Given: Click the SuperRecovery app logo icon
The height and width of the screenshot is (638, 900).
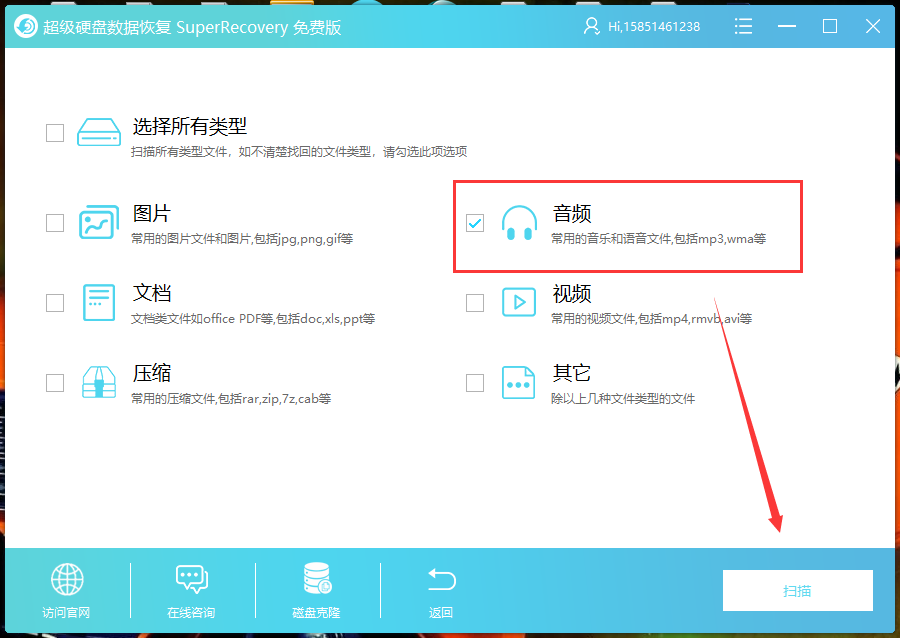Looking at the screenshot, I should click(x=26, y=26).
